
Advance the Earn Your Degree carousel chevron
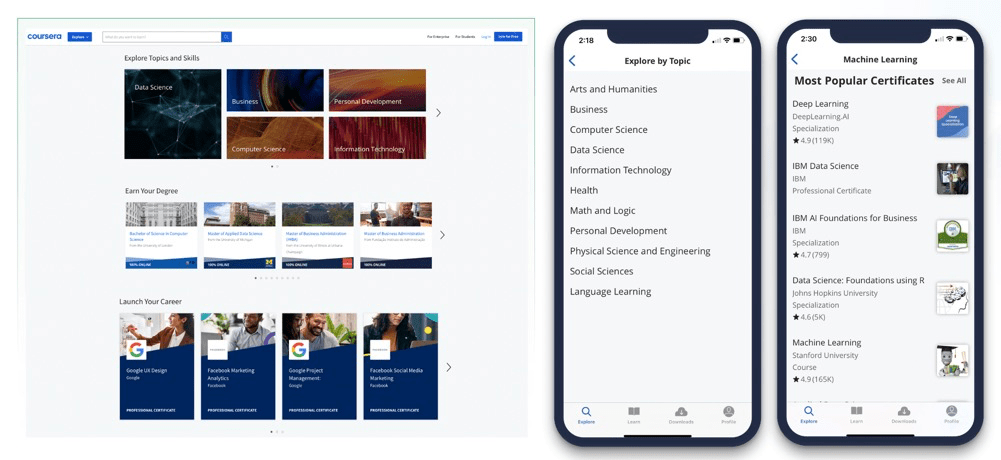click(x=442, y=235)
